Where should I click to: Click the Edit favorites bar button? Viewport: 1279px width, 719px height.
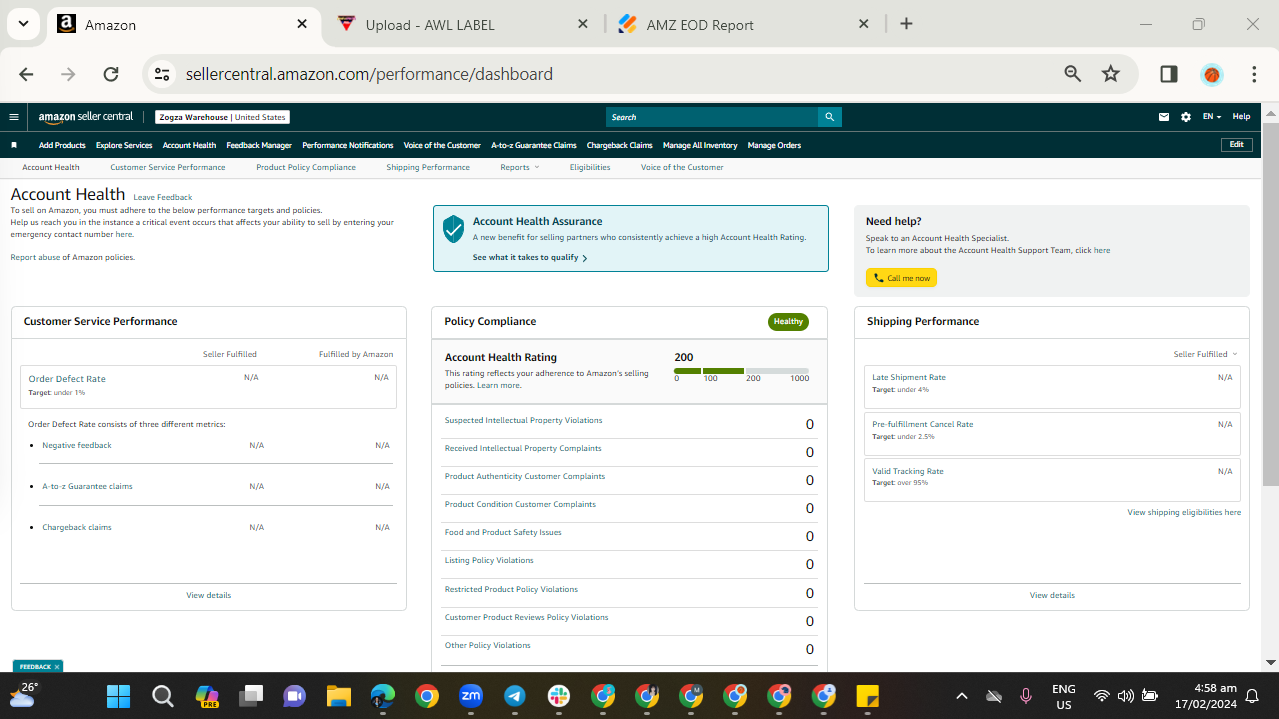coord(1237,145)
